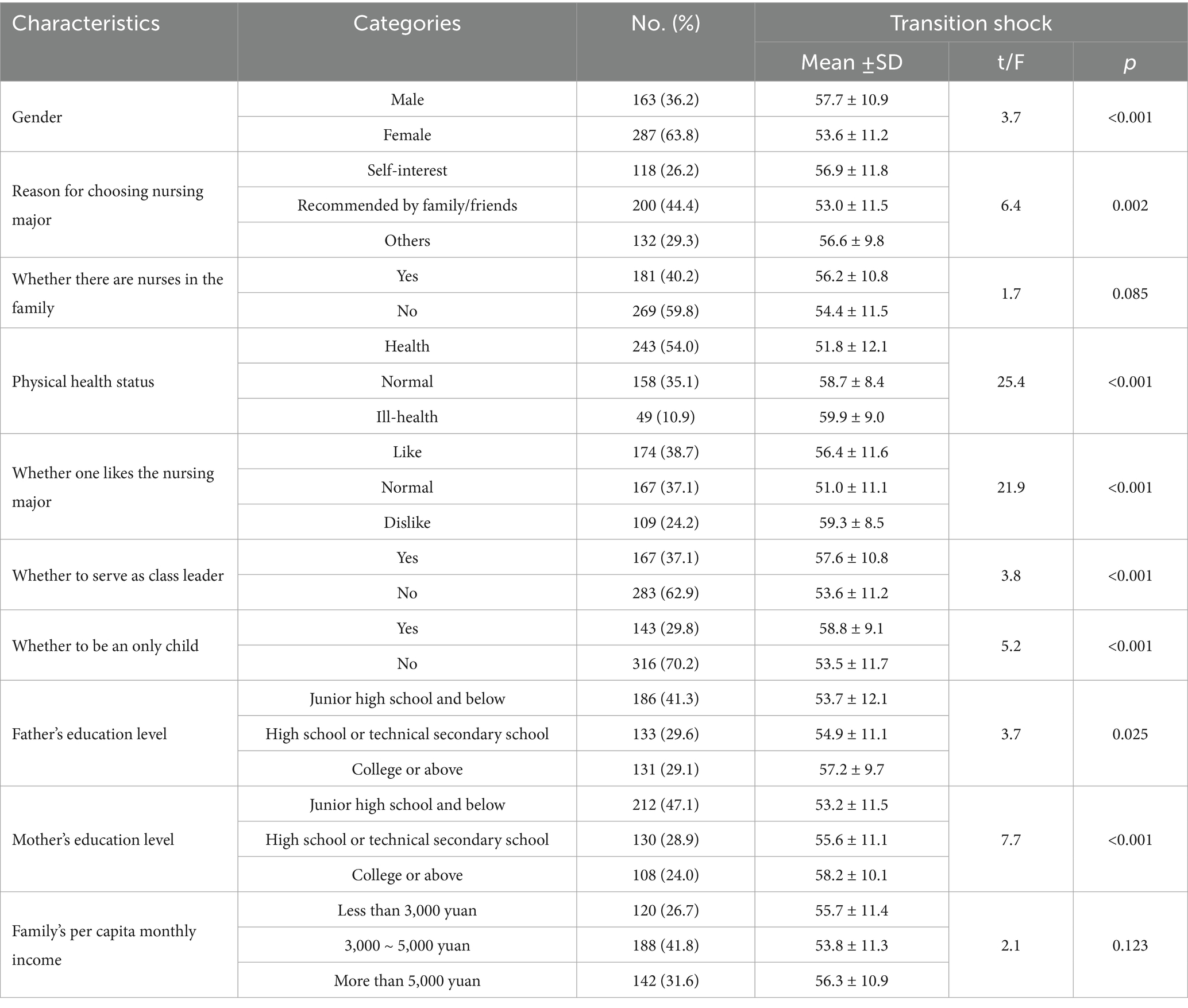Select the 0.085 p-value cell
This screenshot has width=1188, height=1008.
(x=1129, y=293)
